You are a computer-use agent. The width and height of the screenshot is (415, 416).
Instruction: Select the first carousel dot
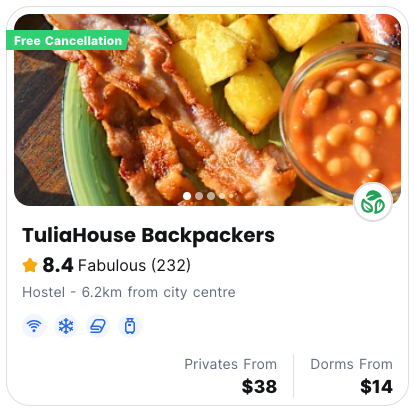coord(187,196)
